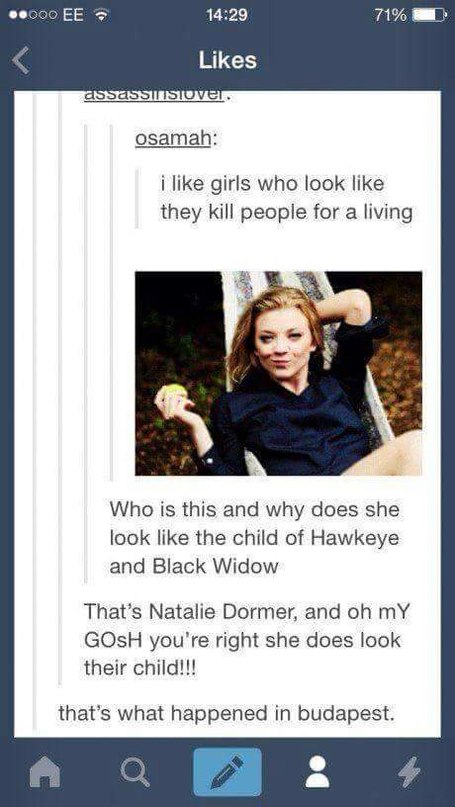The width and height of the screenshot is (455, 807).
Task: Tap the Likes header title
Action: pyautogui.click(x=228, y=61)
